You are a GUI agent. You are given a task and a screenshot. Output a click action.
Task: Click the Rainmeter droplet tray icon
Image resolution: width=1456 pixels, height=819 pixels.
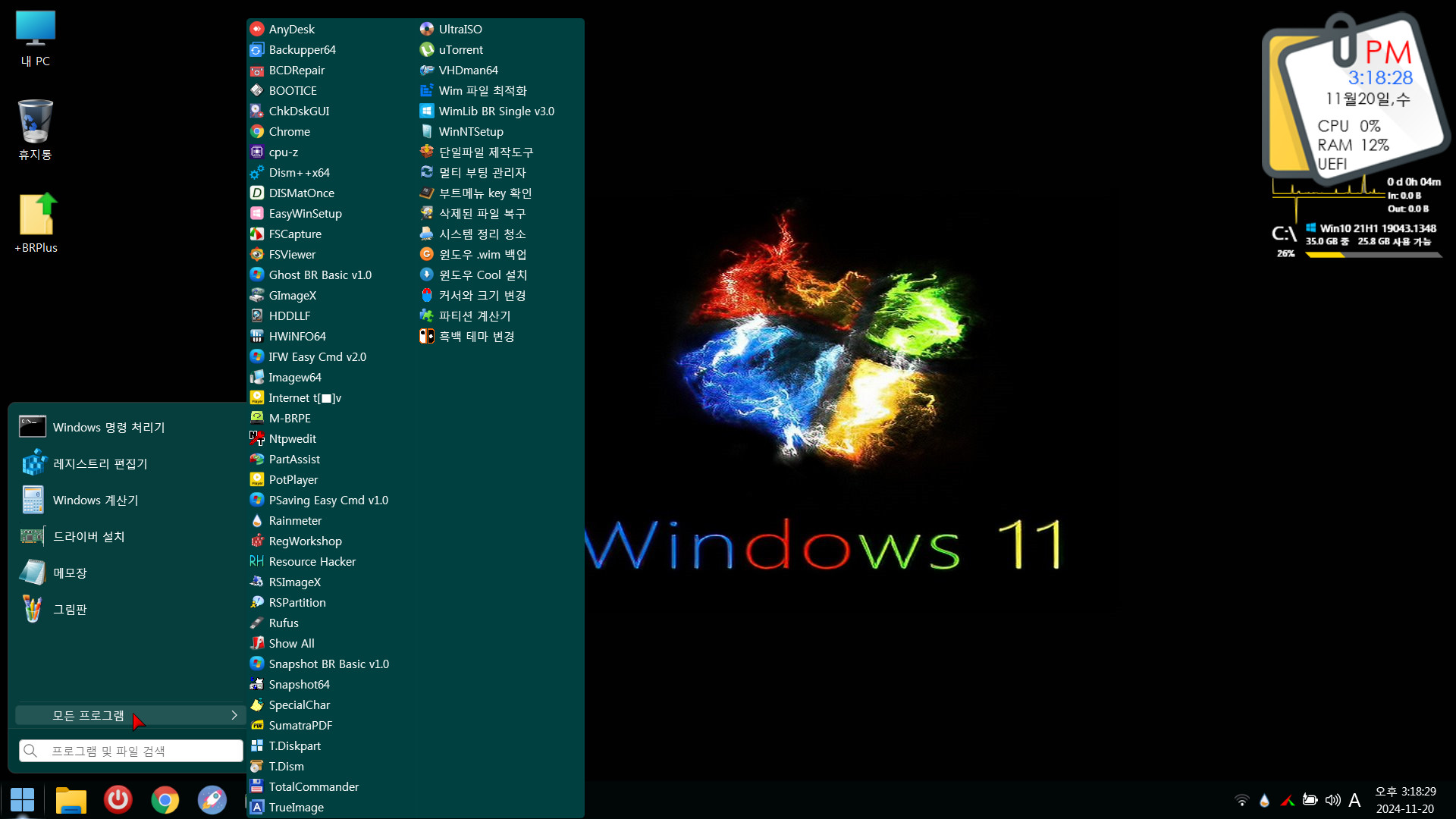click(x=1264, y=800)
